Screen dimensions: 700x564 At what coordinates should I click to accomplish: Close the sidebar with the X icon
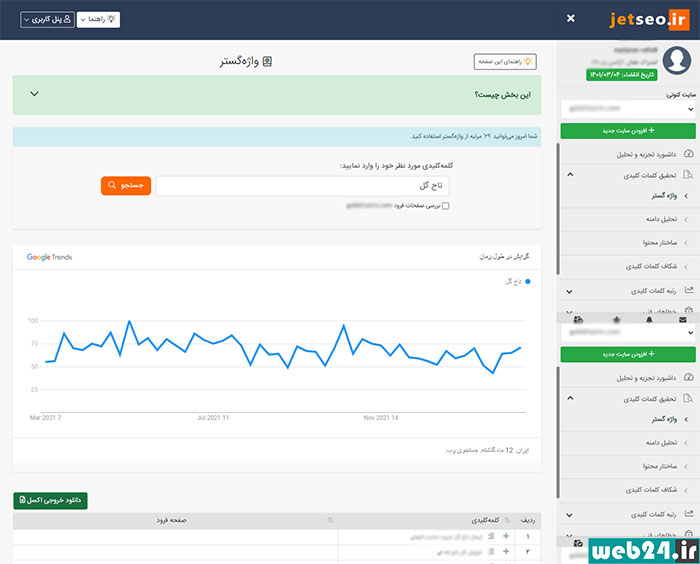(571, 18)
